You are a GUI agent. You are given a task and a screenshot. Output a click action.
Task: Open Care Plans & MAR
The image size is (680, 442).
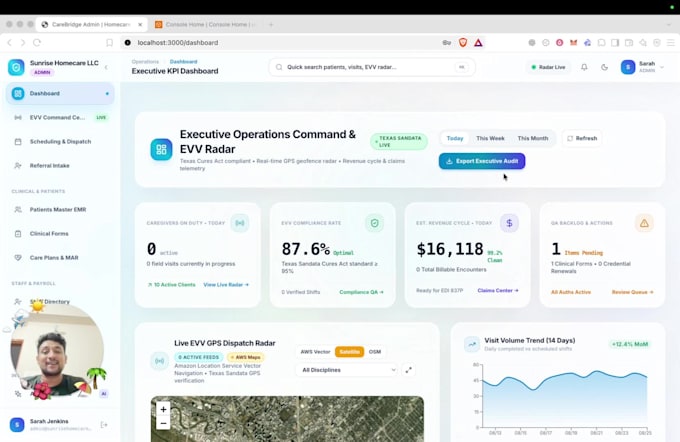(x=60, y=258)
